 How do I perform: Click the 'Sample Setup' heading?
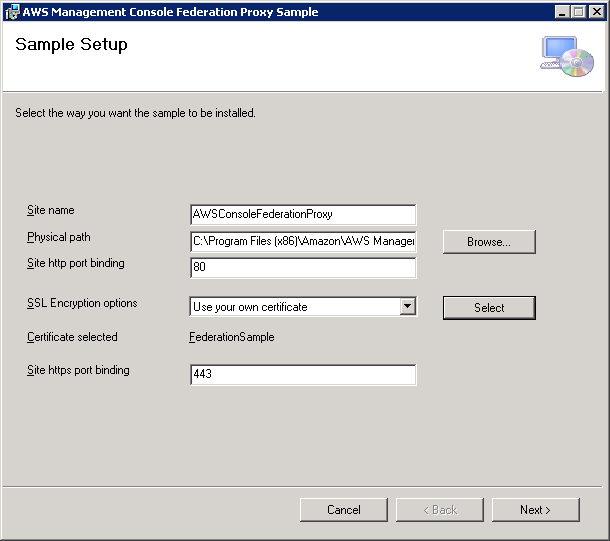pyautogui.click(x=71, y=44)
